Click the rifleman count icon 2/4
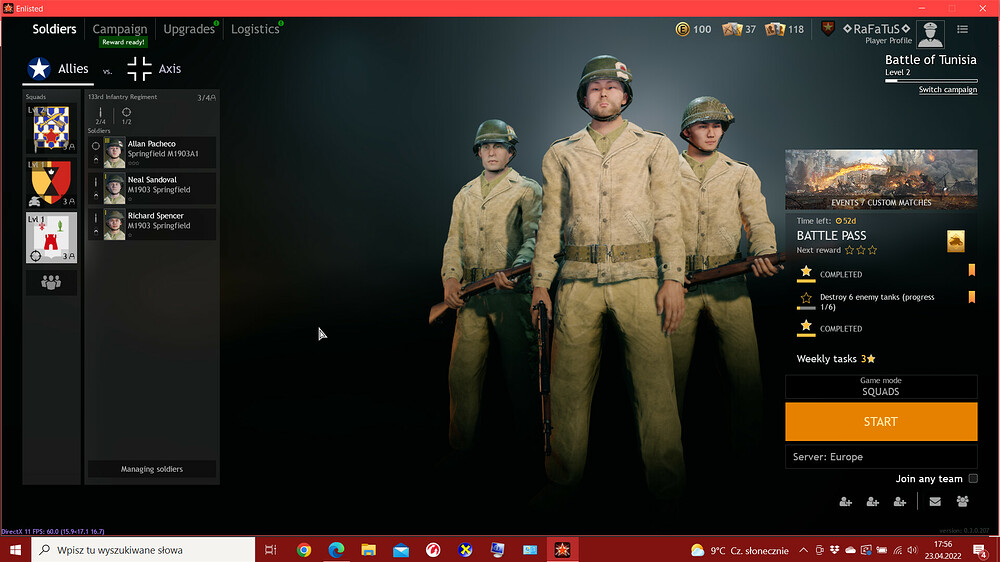Viewport: 1000px width, 562px height. [x=100, y=115]
